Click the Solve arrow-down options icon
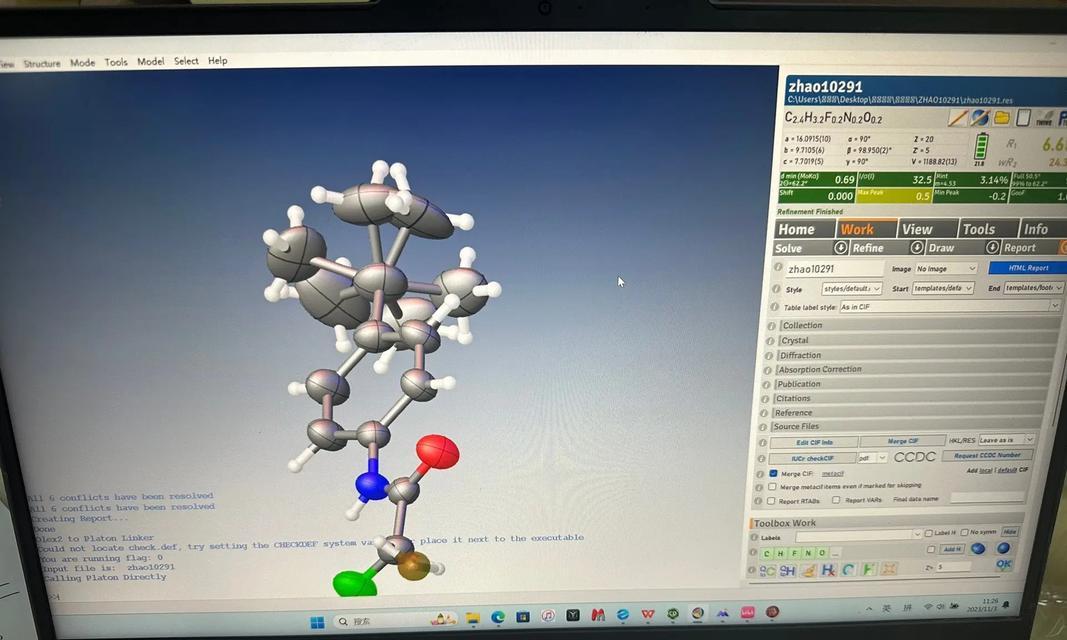The height and width of the screenshot is (640, 1067). [840, 248]
